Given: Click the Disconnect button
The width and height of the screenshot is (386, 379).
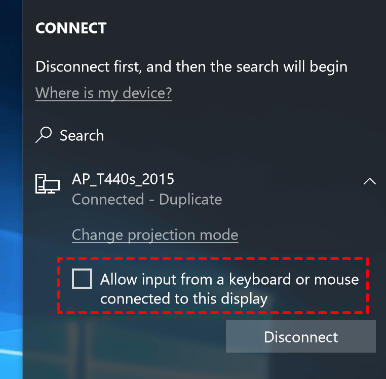Looking at the screenshot, I should point(301,337).
